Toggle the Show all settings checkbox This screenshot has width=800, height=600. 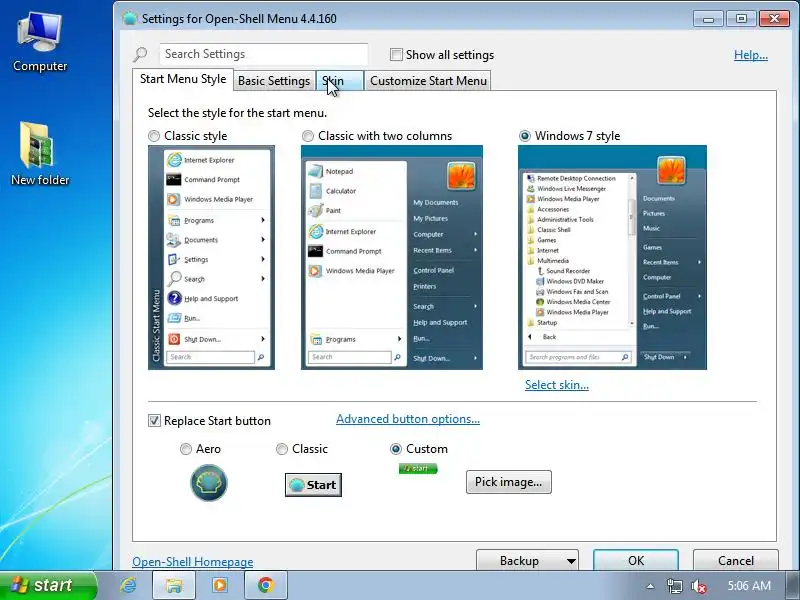[x=396, y=55]
